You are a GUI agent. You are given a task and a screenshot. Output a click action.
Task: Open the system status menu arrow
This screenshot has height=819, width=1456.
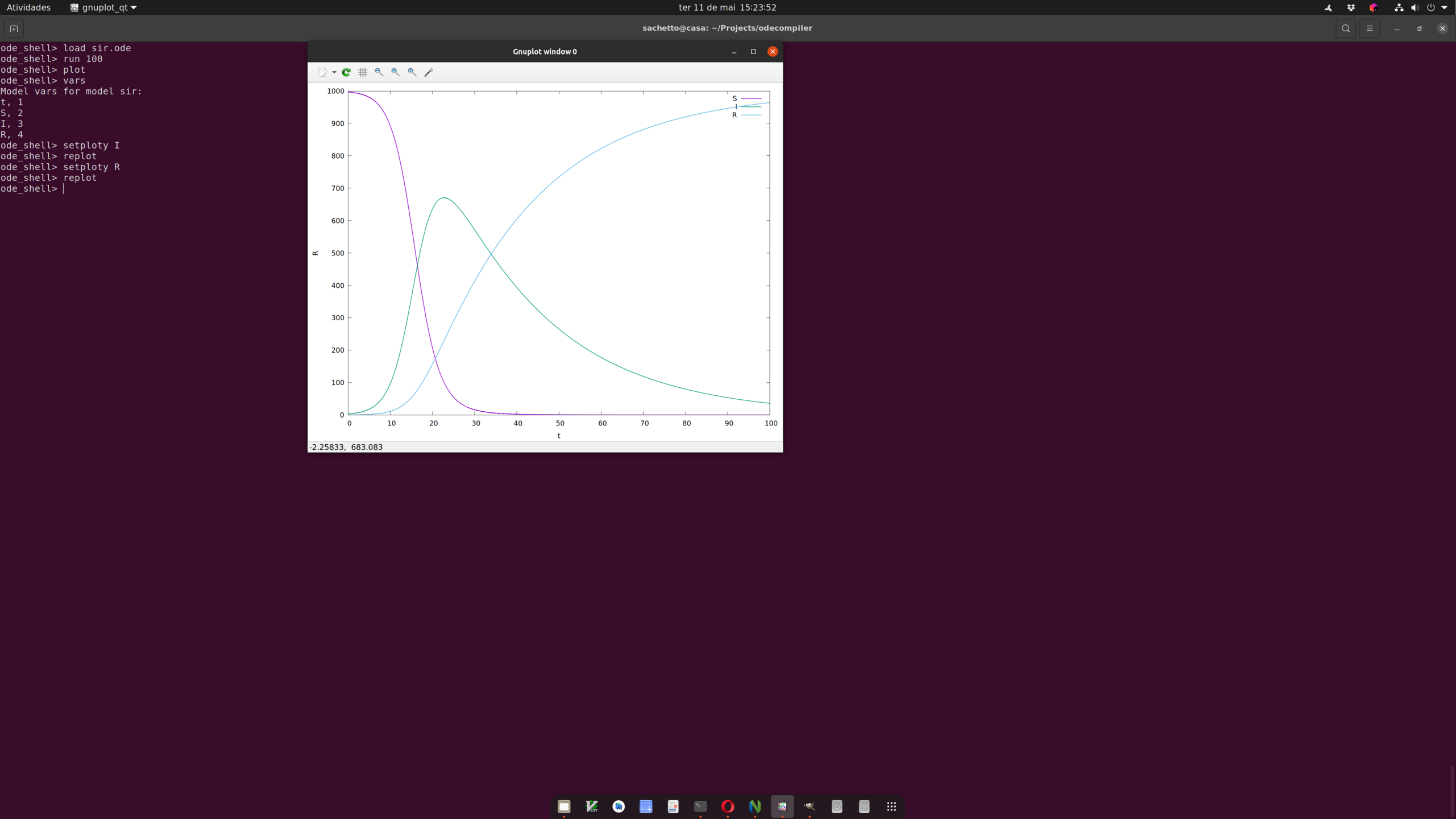[1445, 7]
